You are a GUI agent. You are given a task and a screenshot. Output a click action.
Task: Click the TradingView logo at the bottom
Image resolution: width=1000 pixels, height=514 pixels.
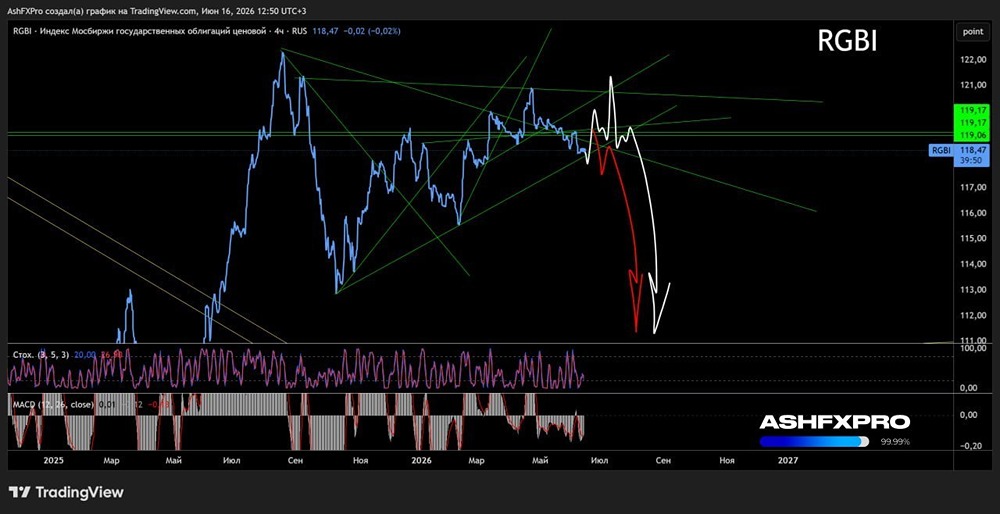66,492
